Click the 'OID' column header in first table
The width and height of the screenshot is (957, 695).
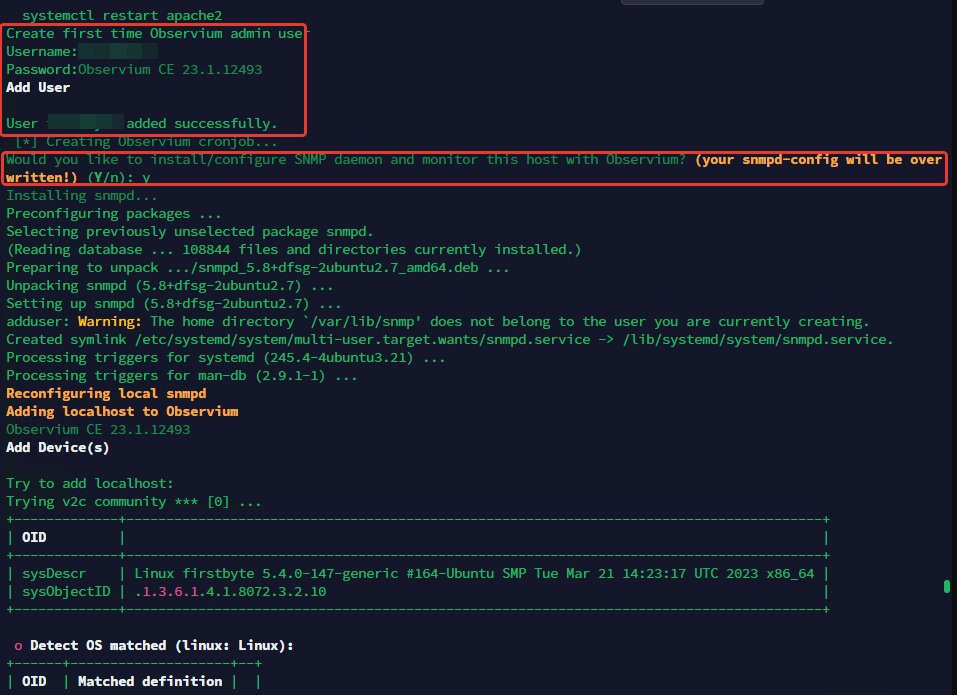pyautogui.click(x=34, y=538)
